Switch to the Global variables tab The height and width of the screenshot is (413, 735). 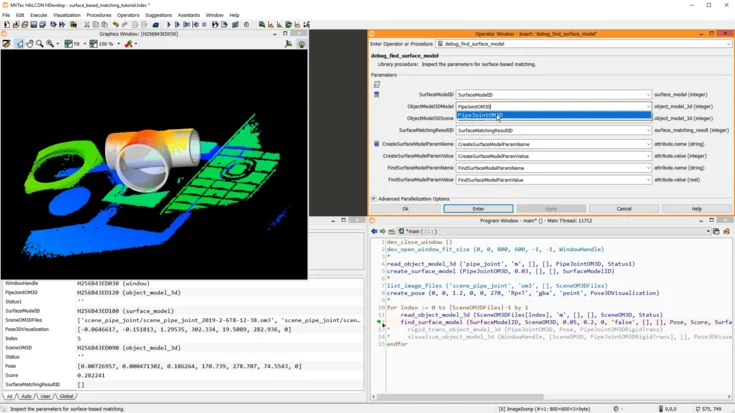66,396
